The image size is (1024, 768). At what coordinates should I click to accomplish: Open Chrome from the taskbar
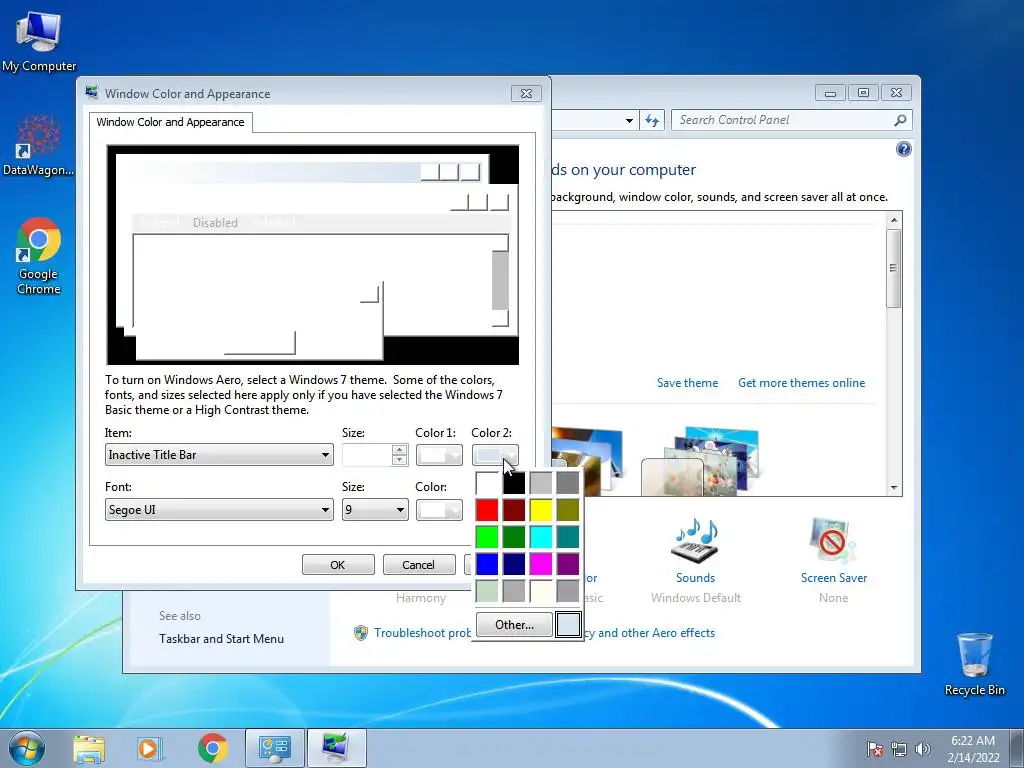(x=213, y=748)
